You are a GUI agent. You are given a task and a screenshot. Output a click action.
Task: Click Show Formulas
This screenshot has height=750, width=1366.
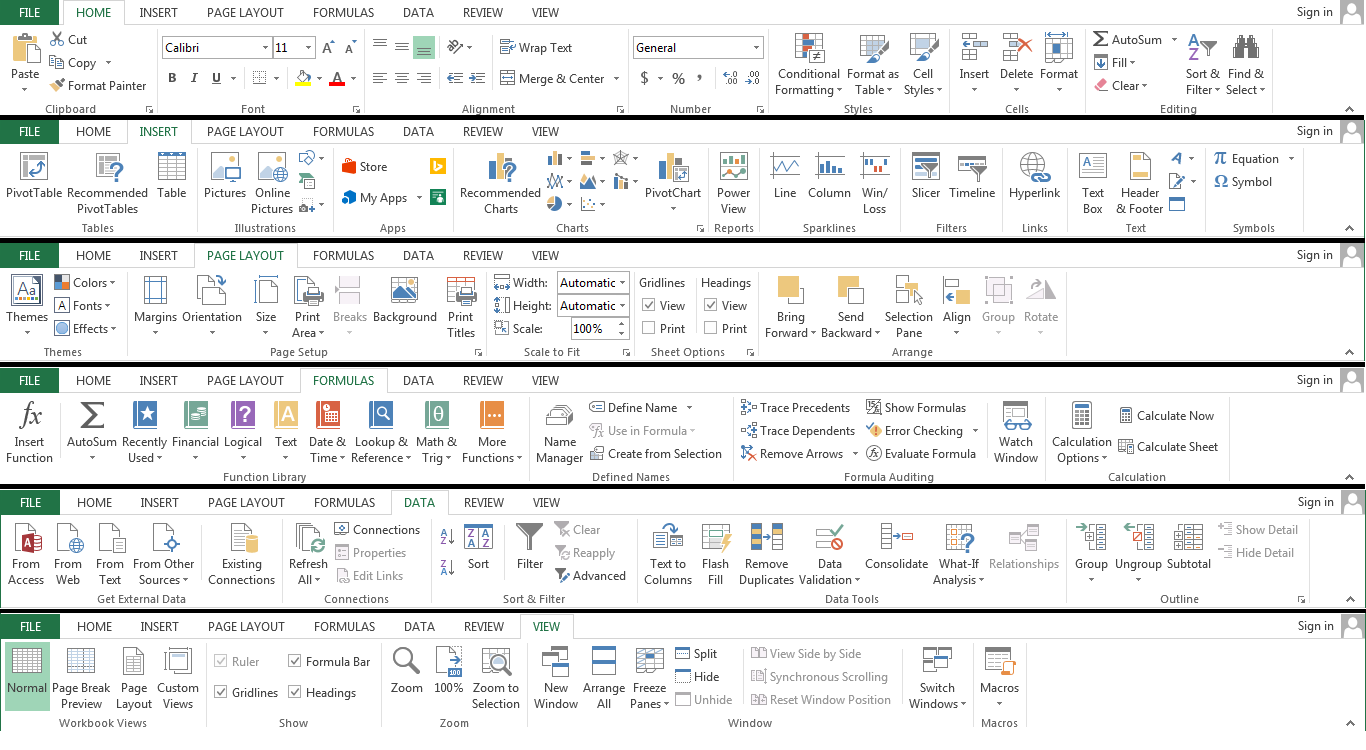tap(916, 408)
